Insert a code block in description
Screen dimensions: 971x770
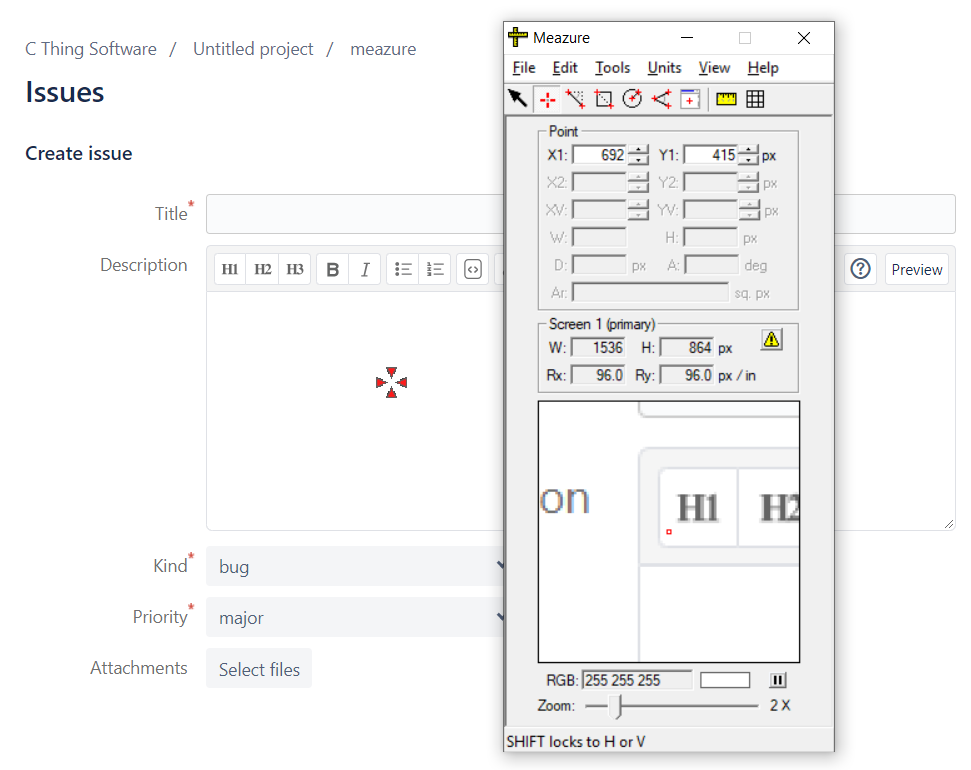tap(473, 269)
